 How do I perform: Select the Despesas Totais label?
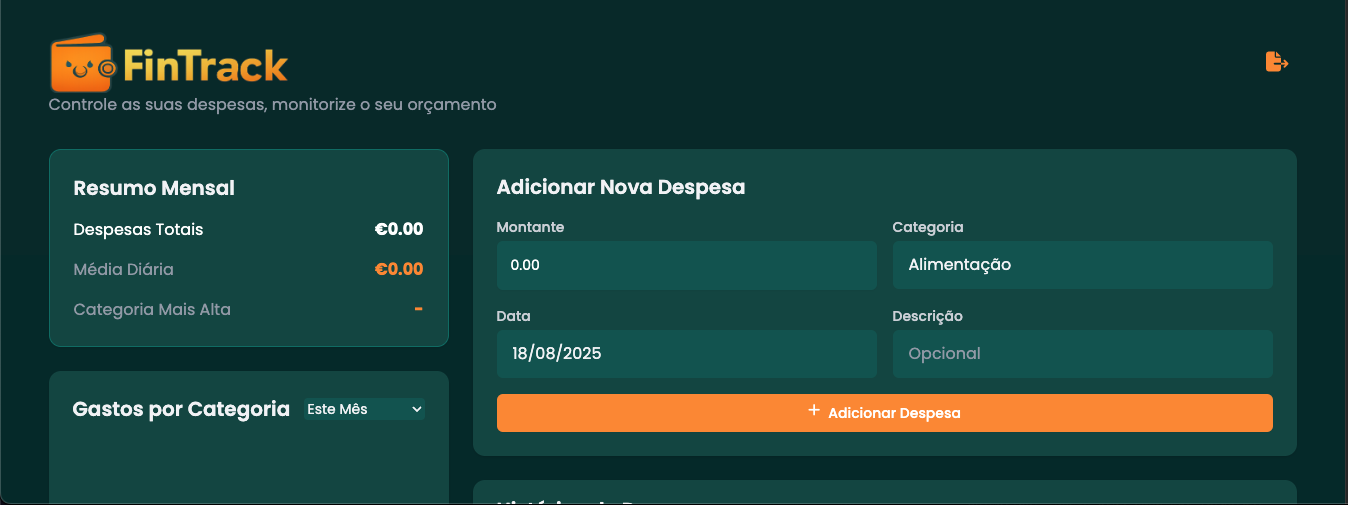[x=138, y=229]
